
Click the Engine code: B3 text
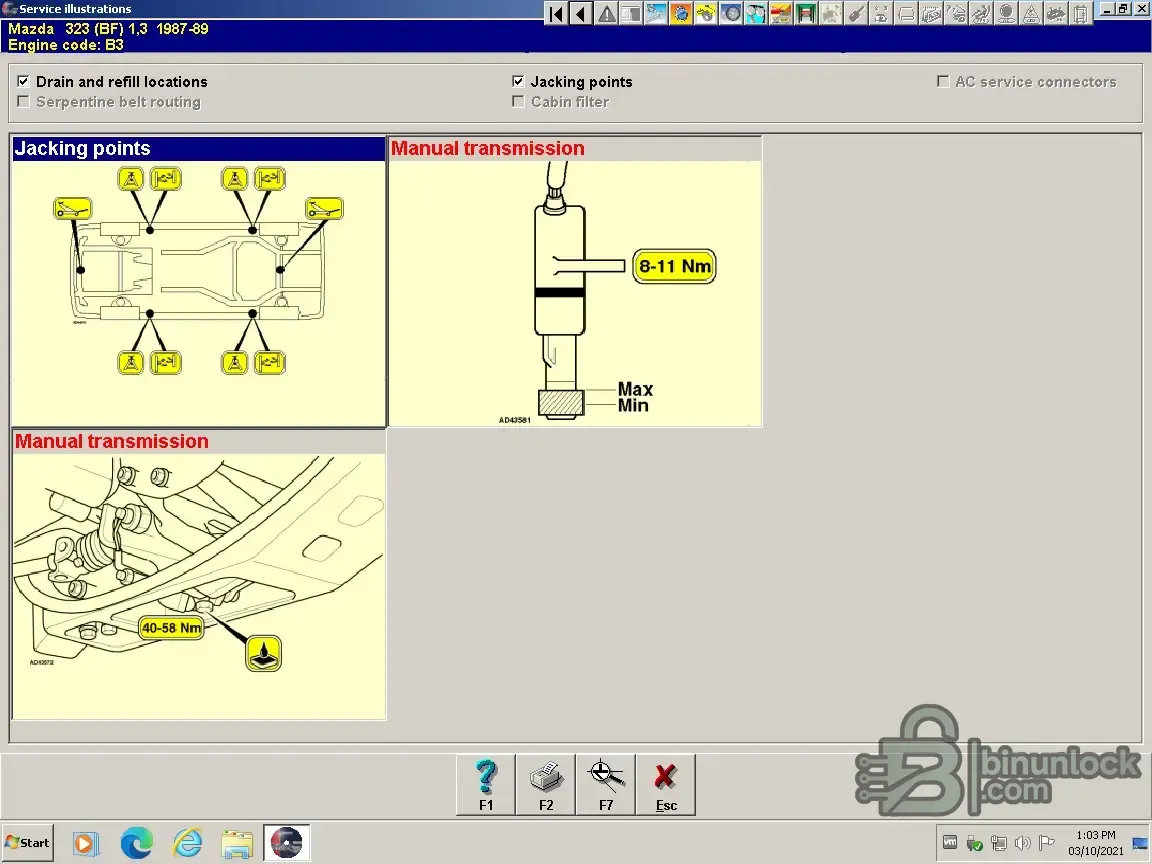(x=66, y=45)
